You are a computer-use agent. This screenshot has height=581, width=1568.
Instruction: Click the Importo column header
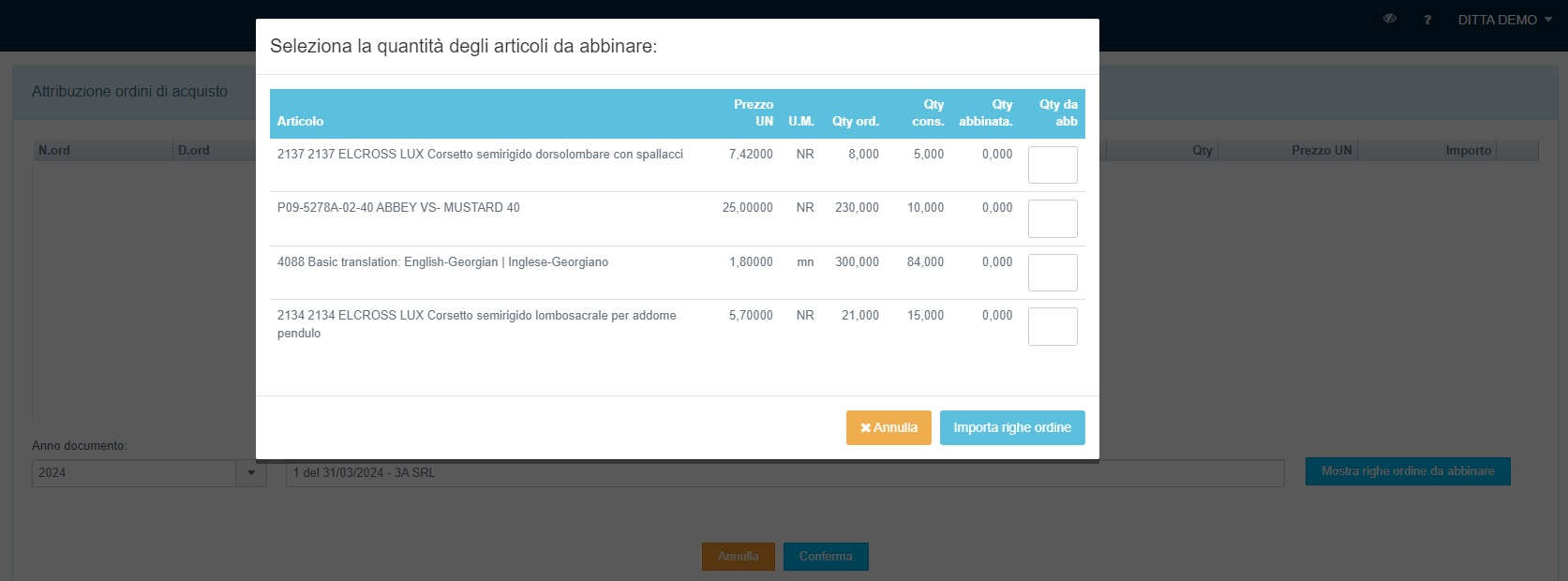1468,150
